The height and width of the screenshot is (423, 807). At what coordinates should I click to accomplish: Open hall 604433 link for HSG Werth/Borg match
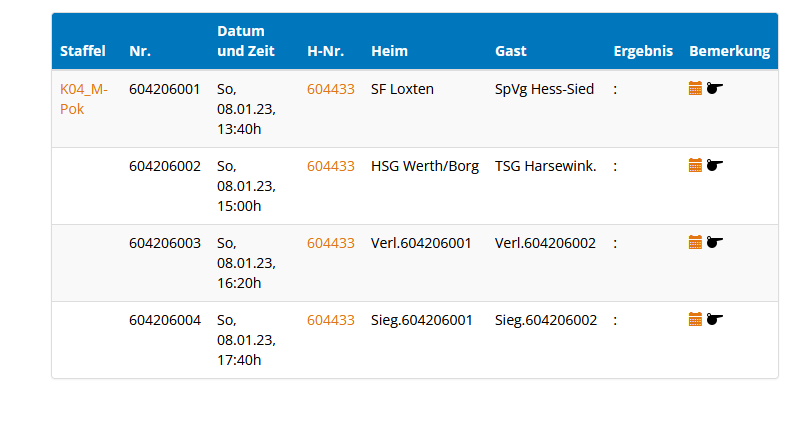(330, 166)
